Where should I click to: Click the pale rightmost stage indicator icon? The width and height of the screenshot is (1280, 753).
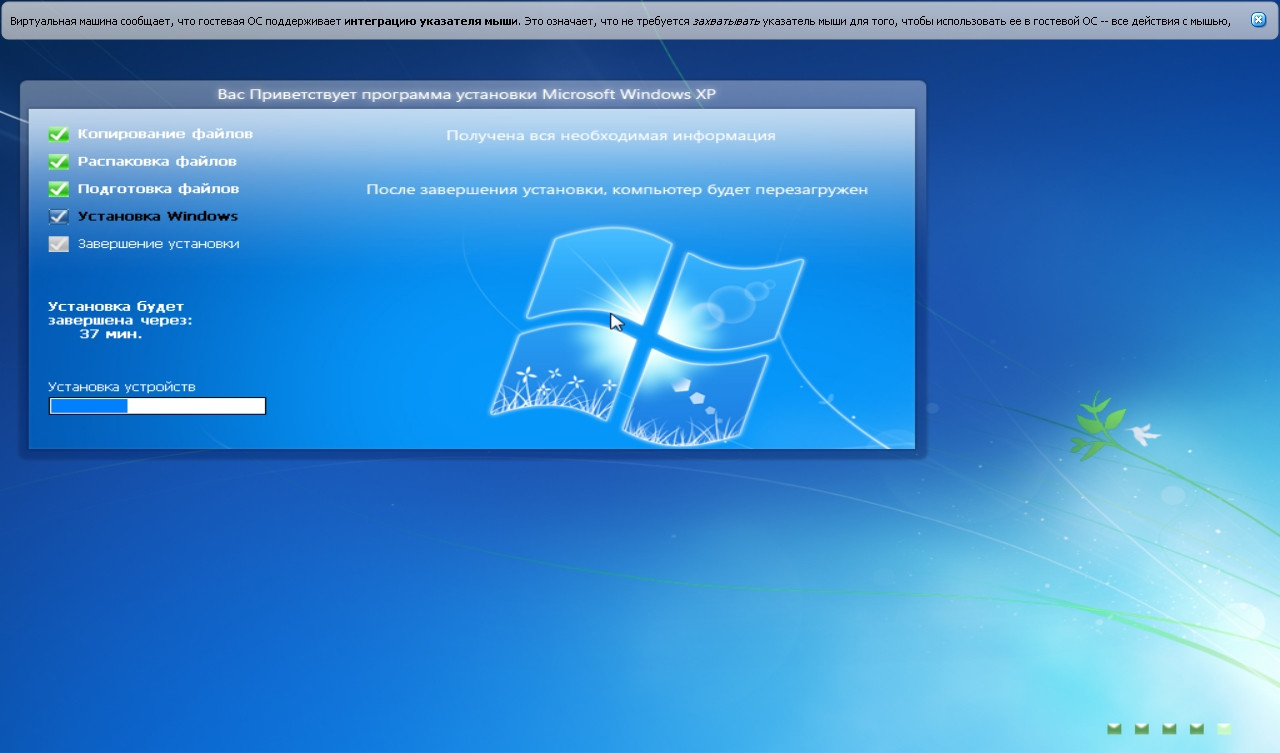(1224, 728)
